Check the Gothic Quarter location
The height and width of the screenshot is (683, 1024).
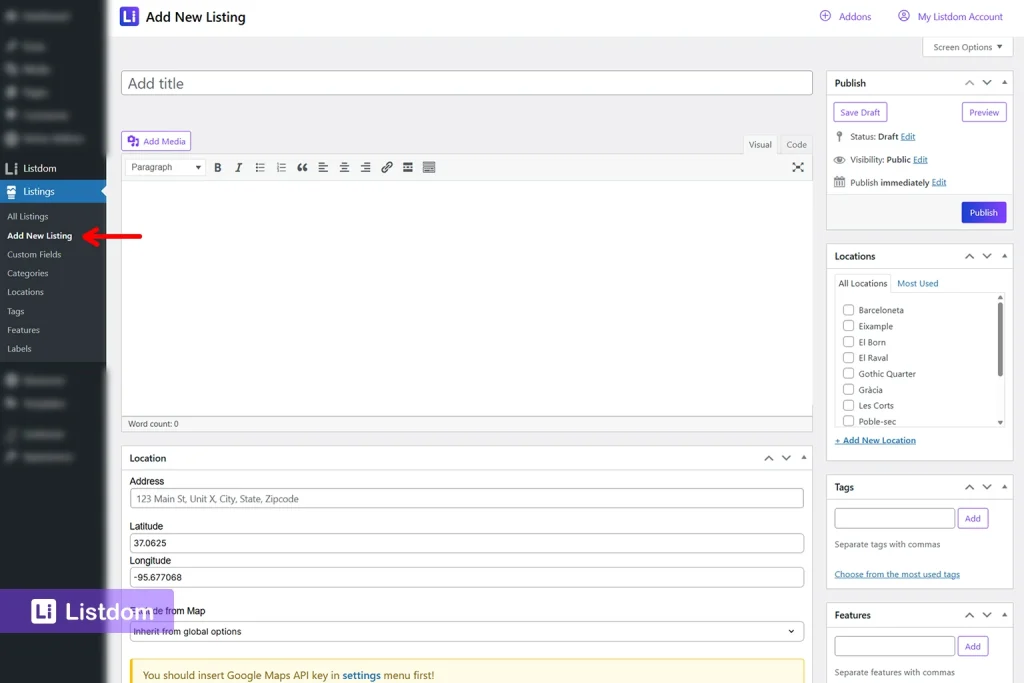tap(848, 373)
